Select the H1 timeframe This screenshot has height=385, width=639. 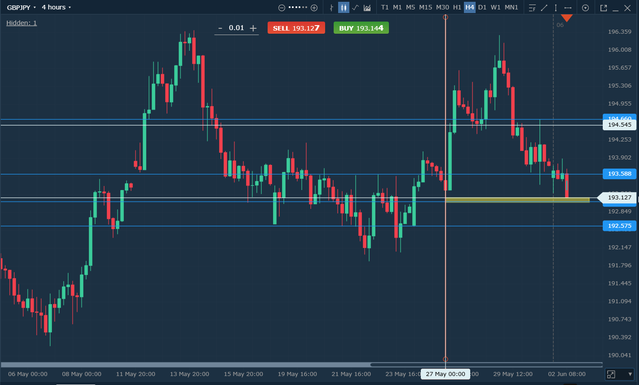tap(457, 7)
